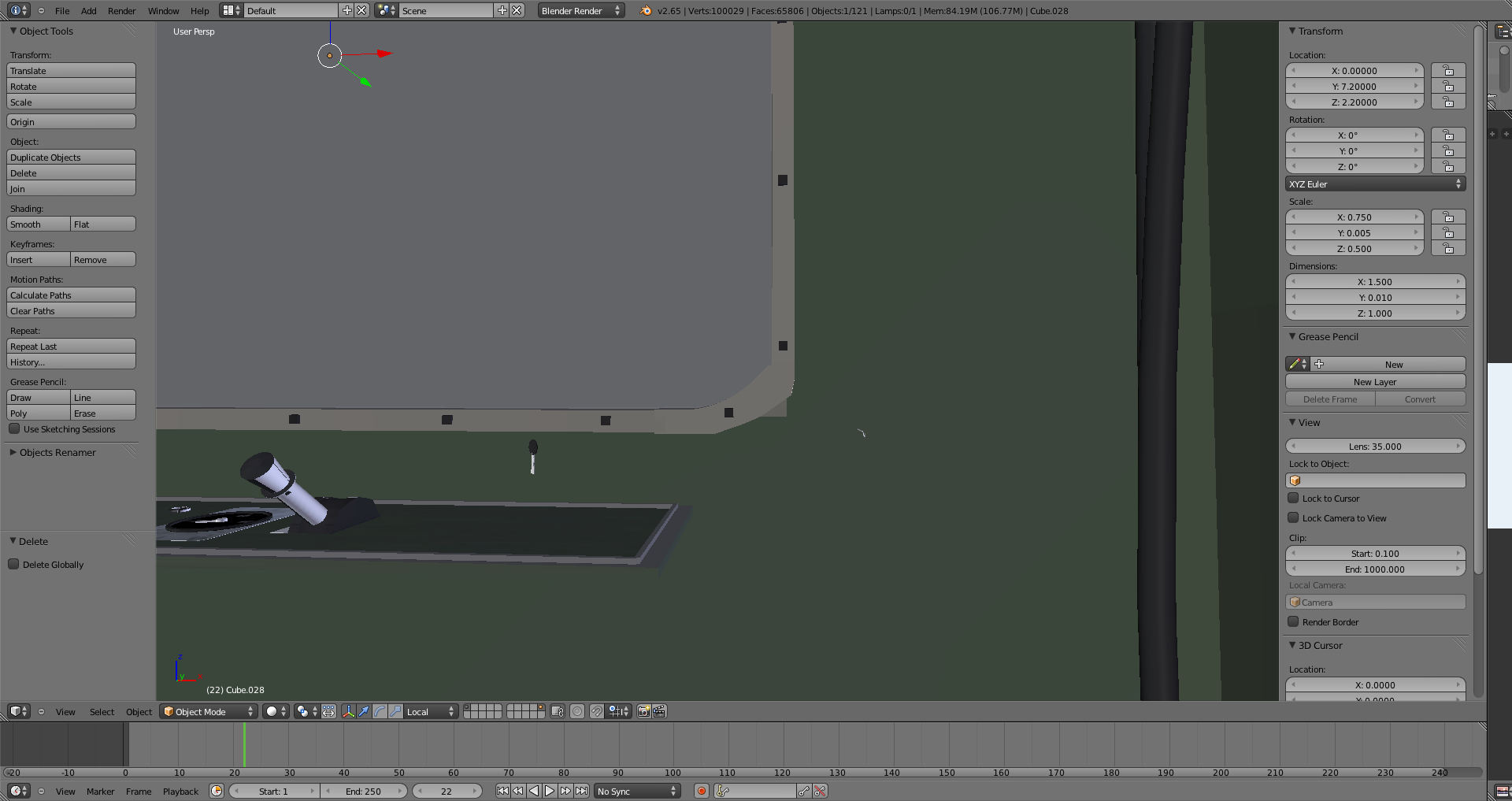Click the Duplicate Objects button

(x=71, y=158)
